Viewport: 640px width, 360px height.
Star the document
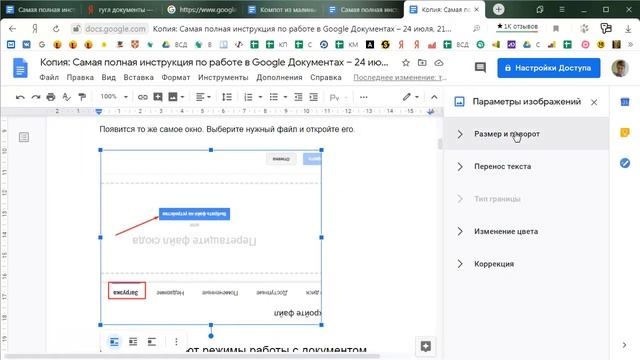pos(405,63)
